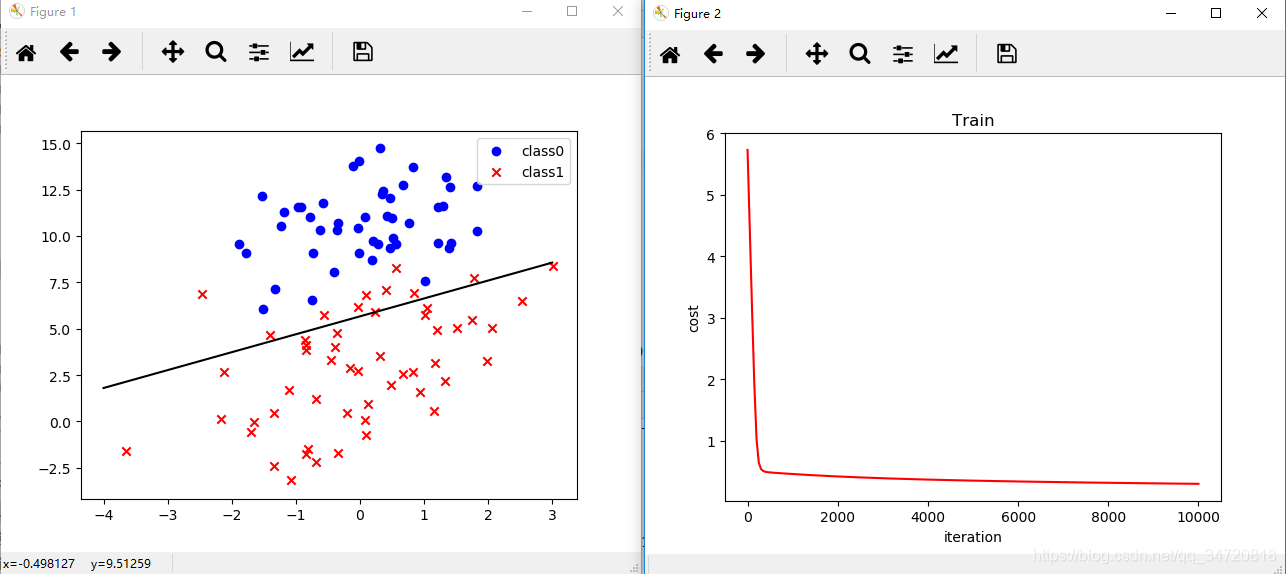This screenshot has width=1286, height=574.
Task: Go back to previous view in Figure 1
Action: pyautogui.click(x=69, y=52)
